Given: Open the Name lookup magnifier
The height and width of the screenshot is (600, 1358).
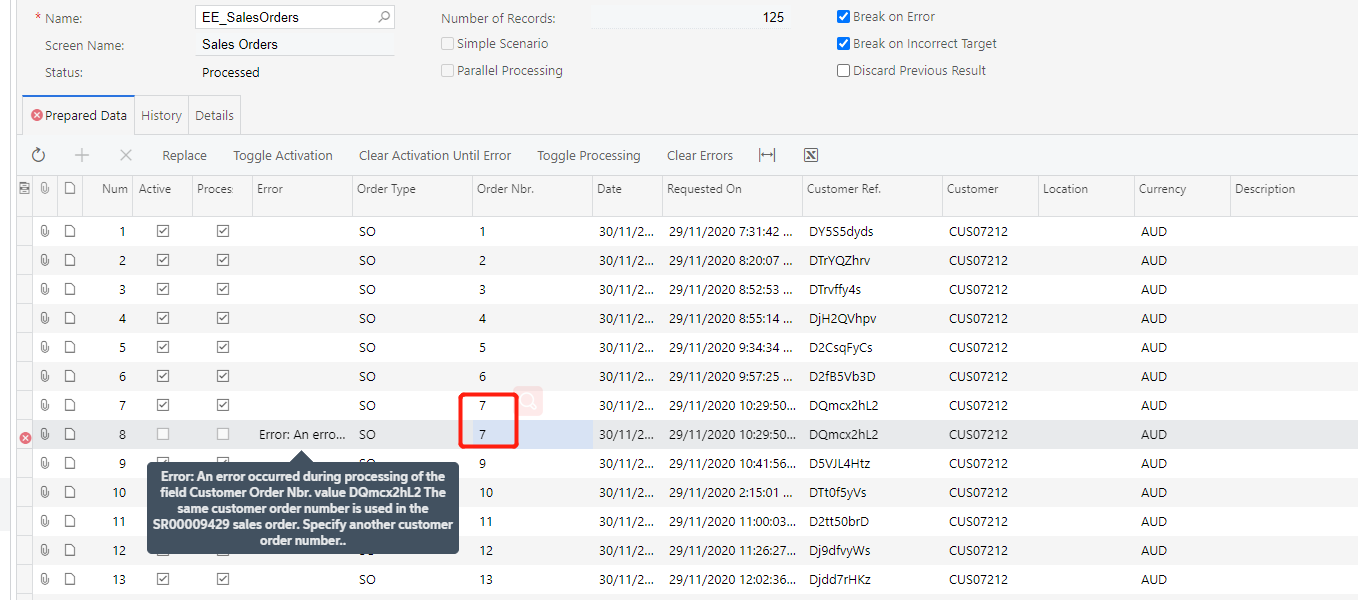Looking at the screenshot, I should [384, 17].
